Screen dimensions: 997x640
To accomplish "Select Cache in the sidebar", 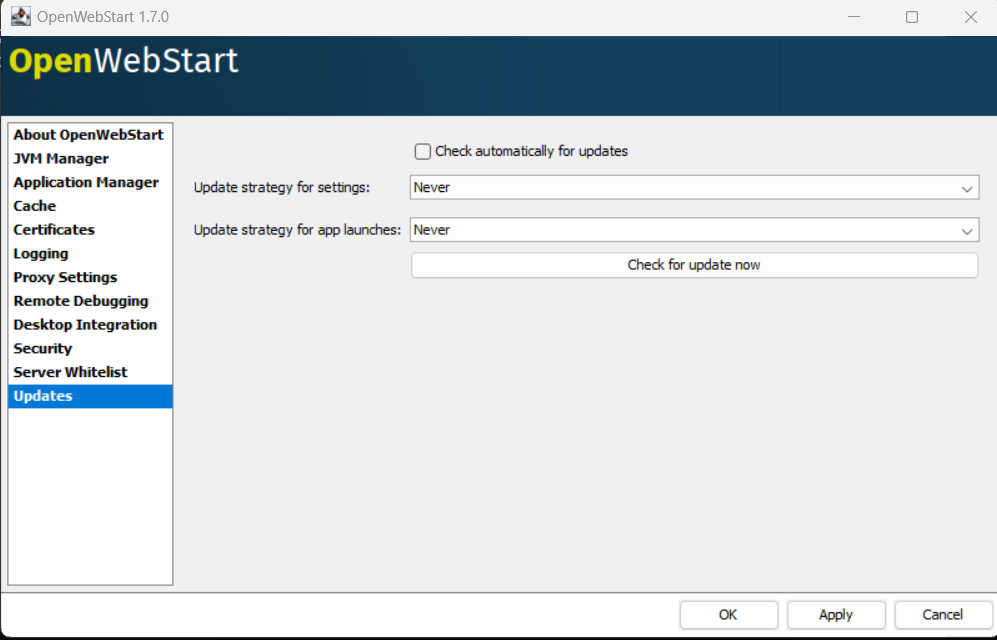I will coord(90,206).
